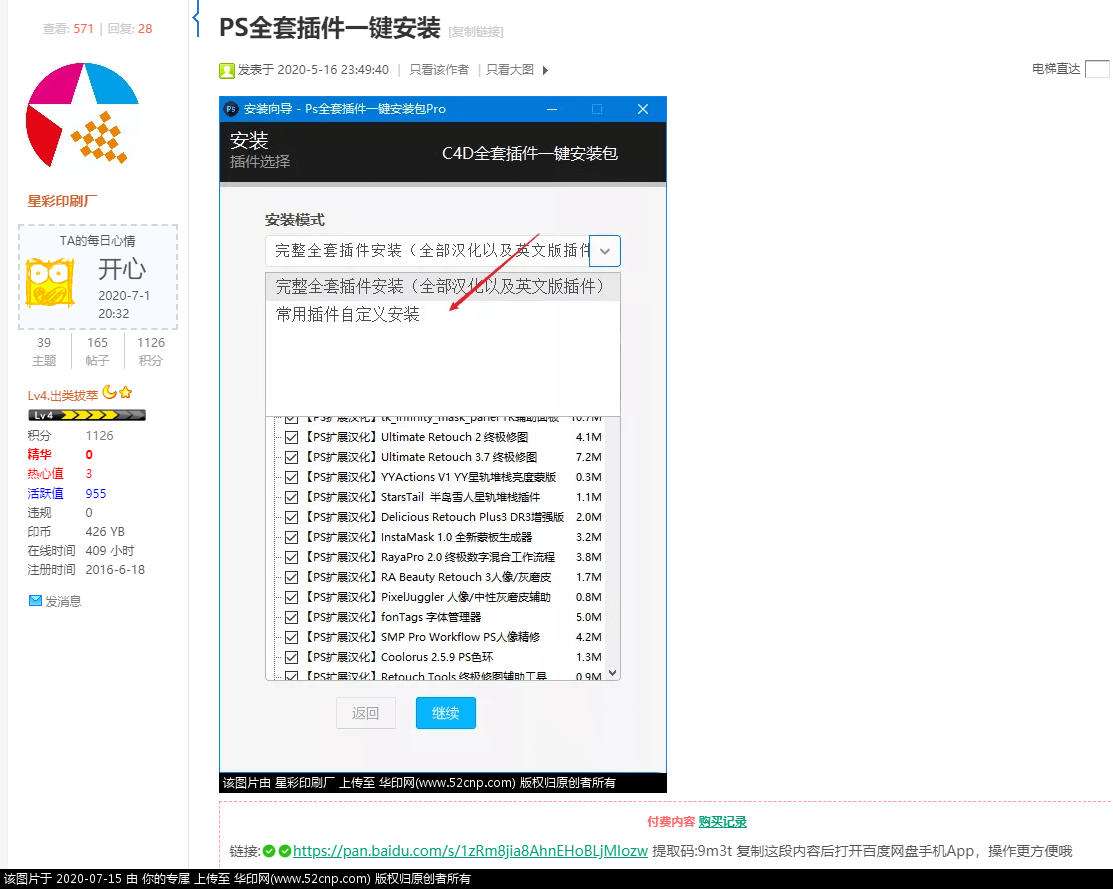Click the Lv 4 progress bar
Viewport: 1113px width, 889px height.
click(x=87, y=415)
